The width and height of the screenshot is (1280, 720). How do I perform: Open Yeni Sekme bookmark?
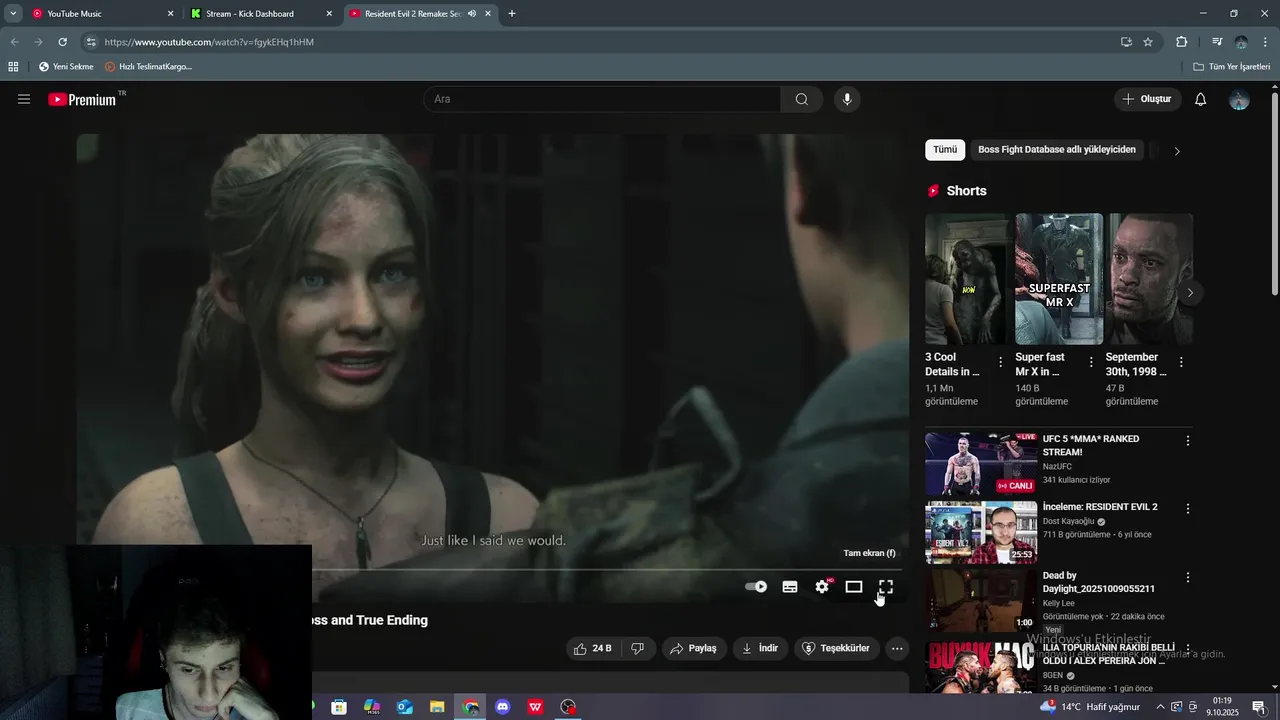pos(66,66)
